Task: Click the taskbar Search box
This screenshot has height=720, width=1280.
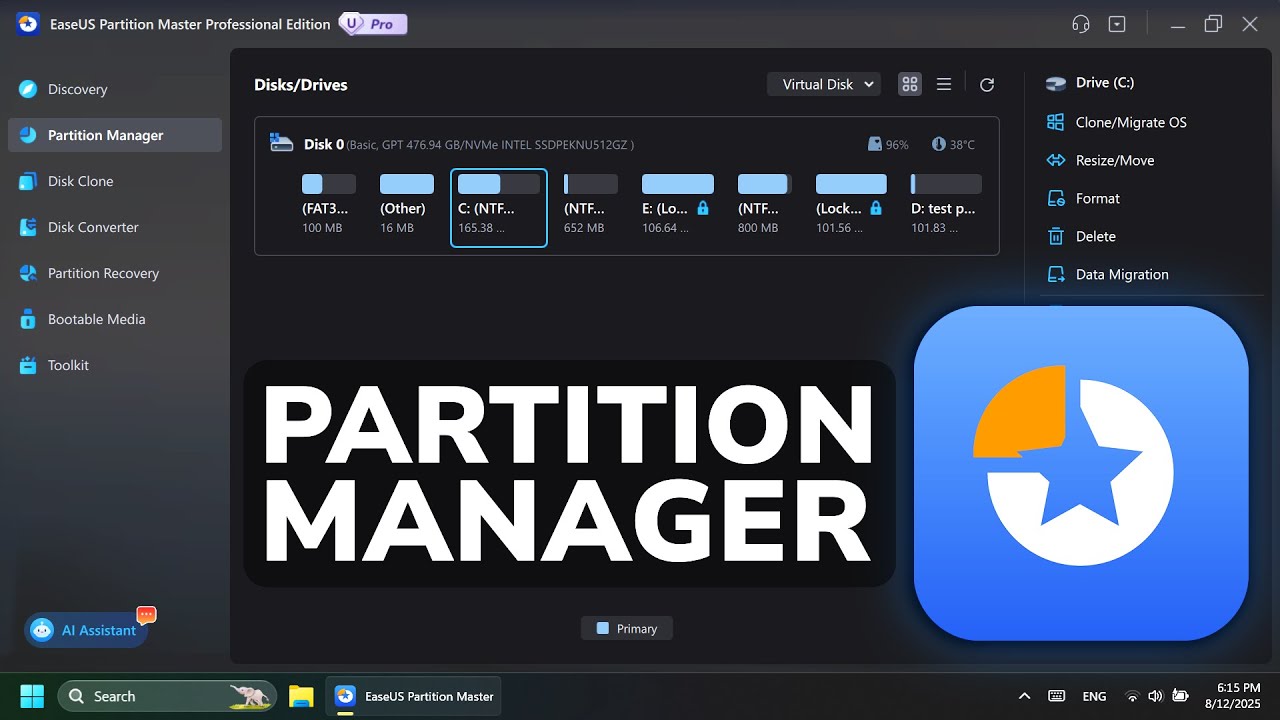Action: pos(168,696)
